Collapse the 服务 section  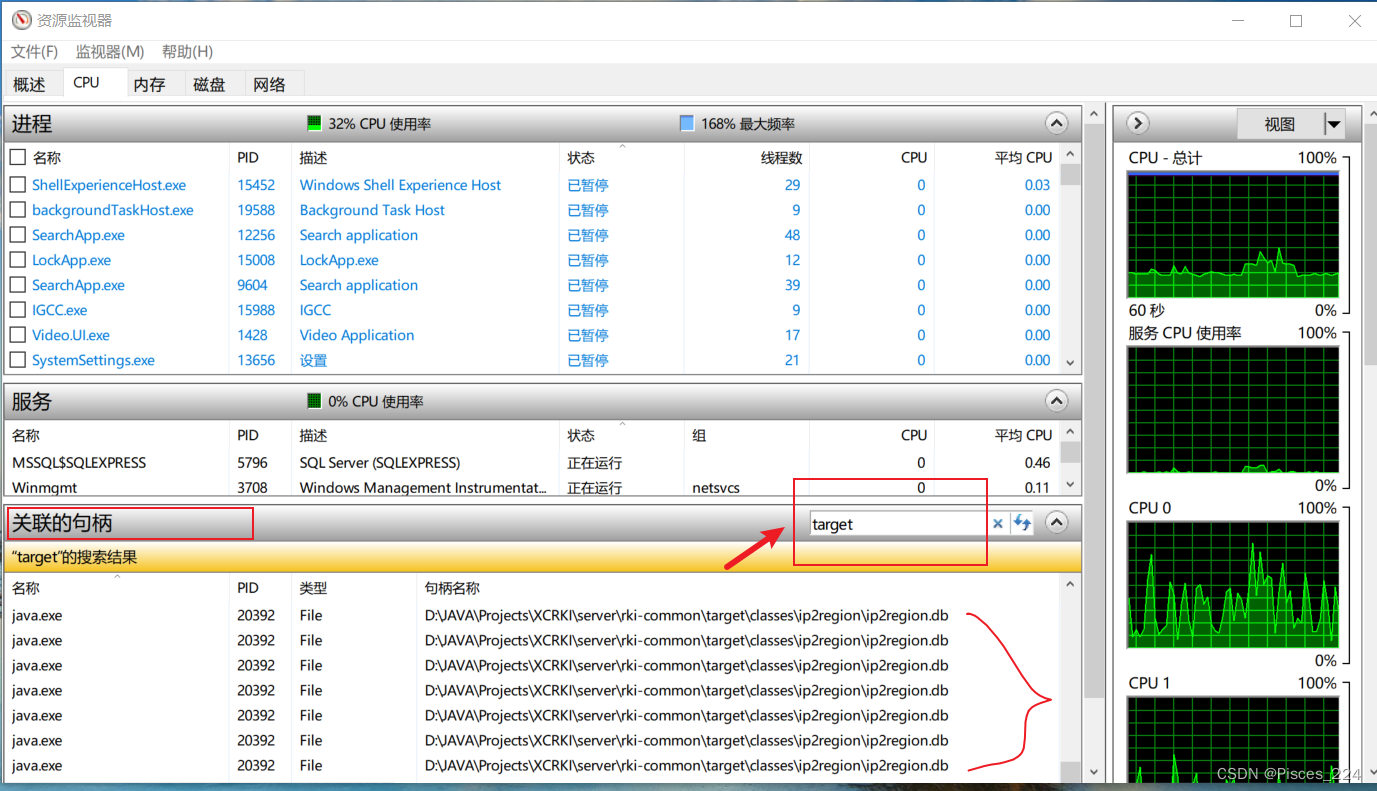coord(1056,401)
